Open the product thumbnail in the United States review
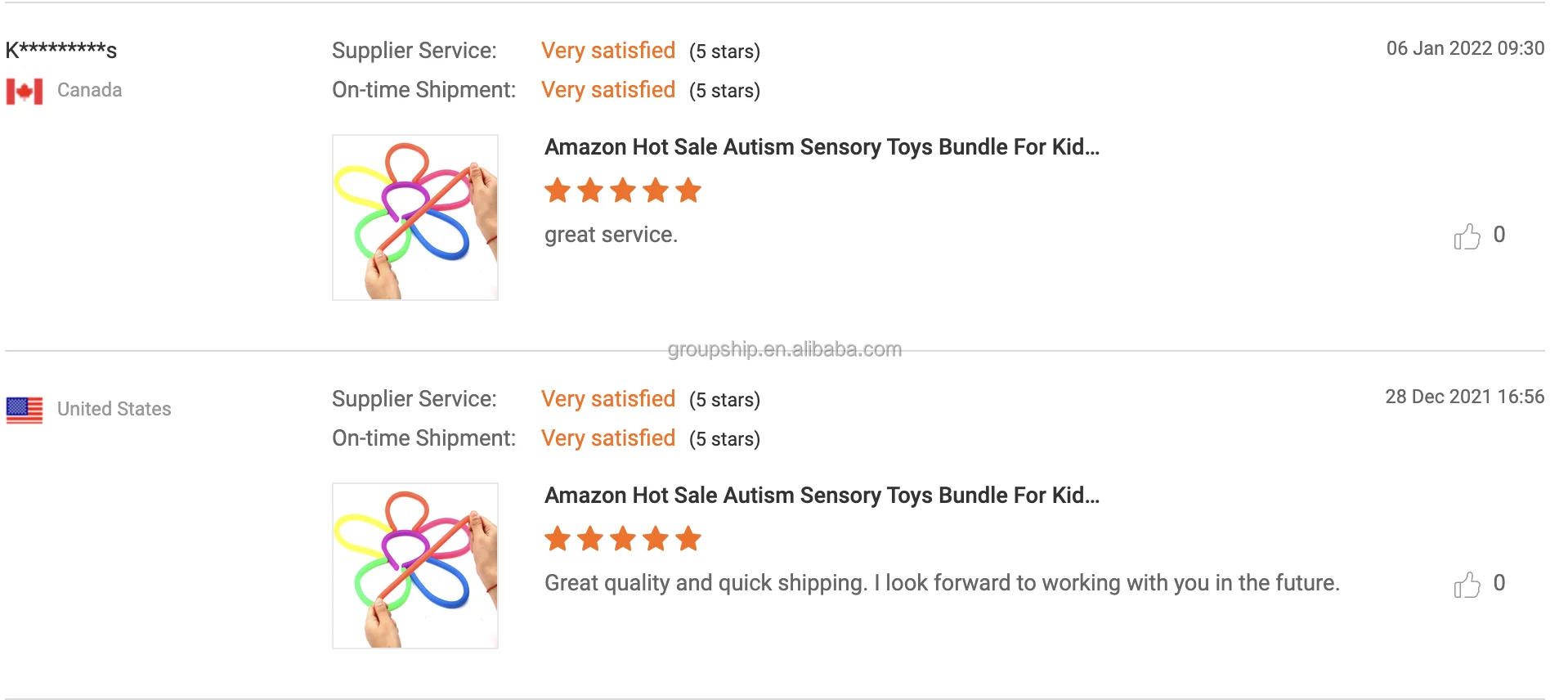Image resolution: width=1568 pixels, height=700 pixels. click(415, 566)
